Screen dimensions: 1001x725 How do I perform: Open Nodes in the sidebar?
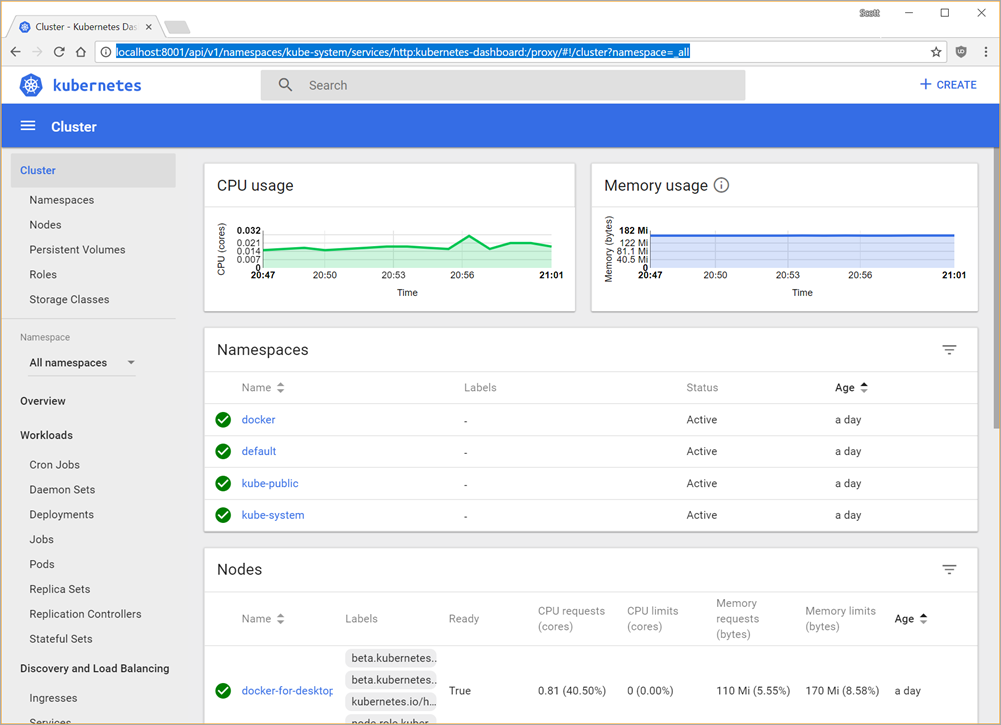45,225
